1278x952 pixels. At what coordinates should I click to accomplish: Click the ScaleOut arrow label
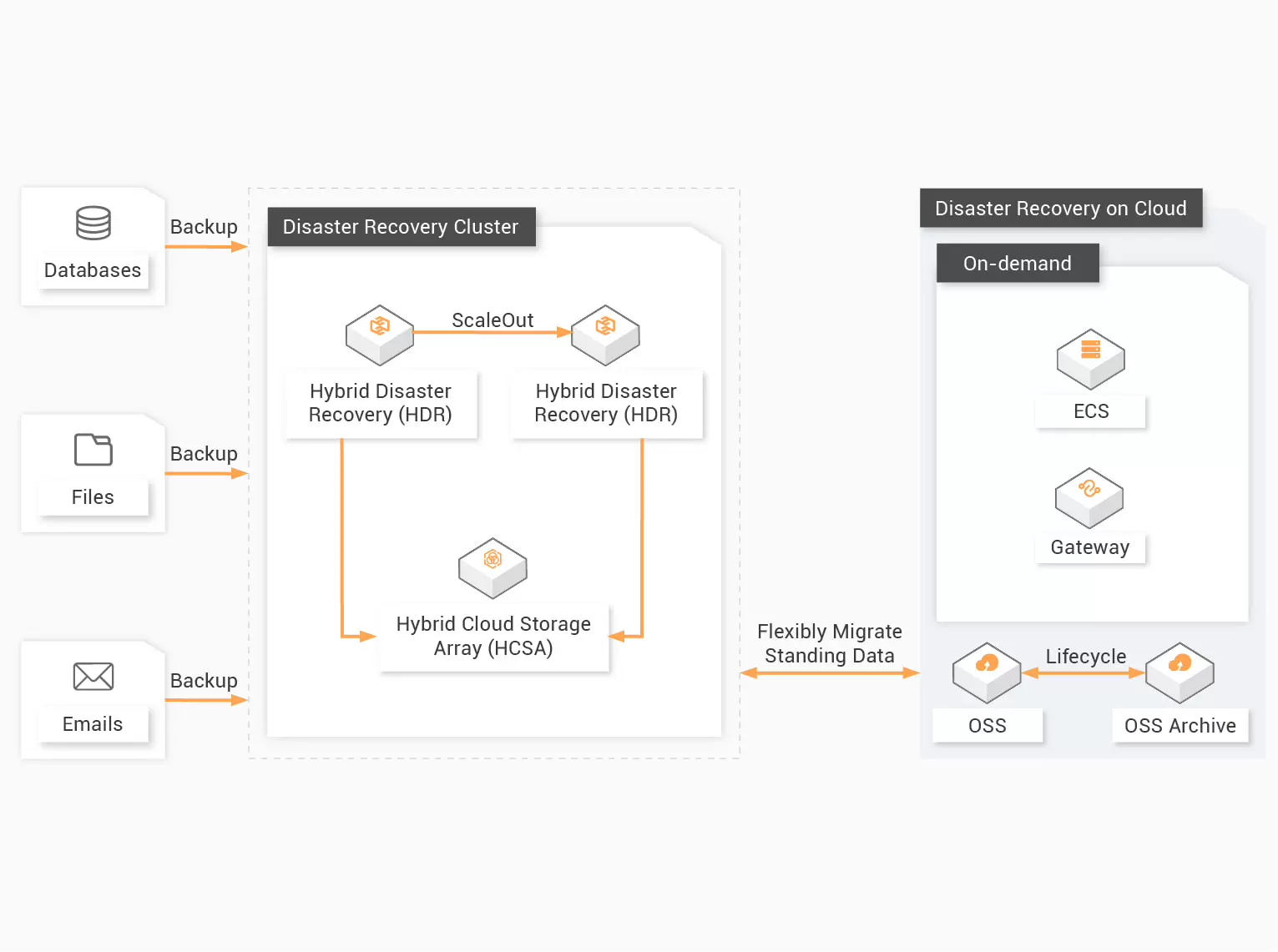pyautogui.click(x=493, y=320)
